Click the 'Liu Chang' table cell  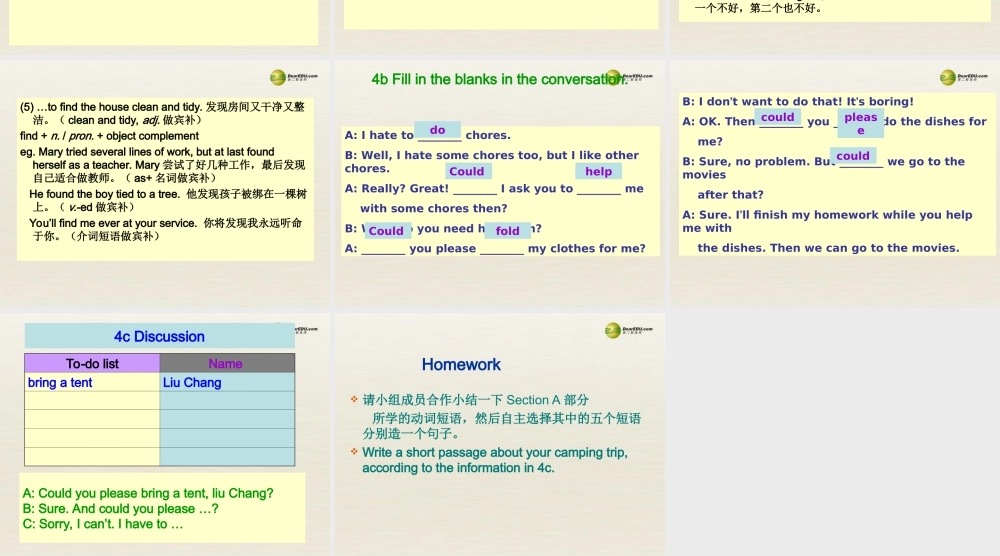pos(227,382)
